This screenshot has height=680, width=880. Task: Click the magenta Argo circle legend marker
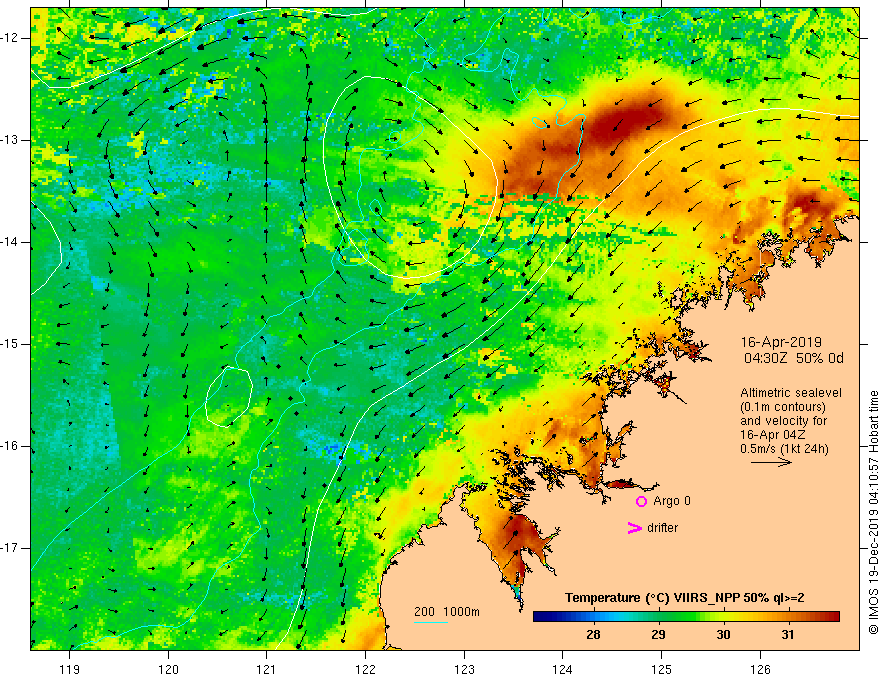coord(641,501)
